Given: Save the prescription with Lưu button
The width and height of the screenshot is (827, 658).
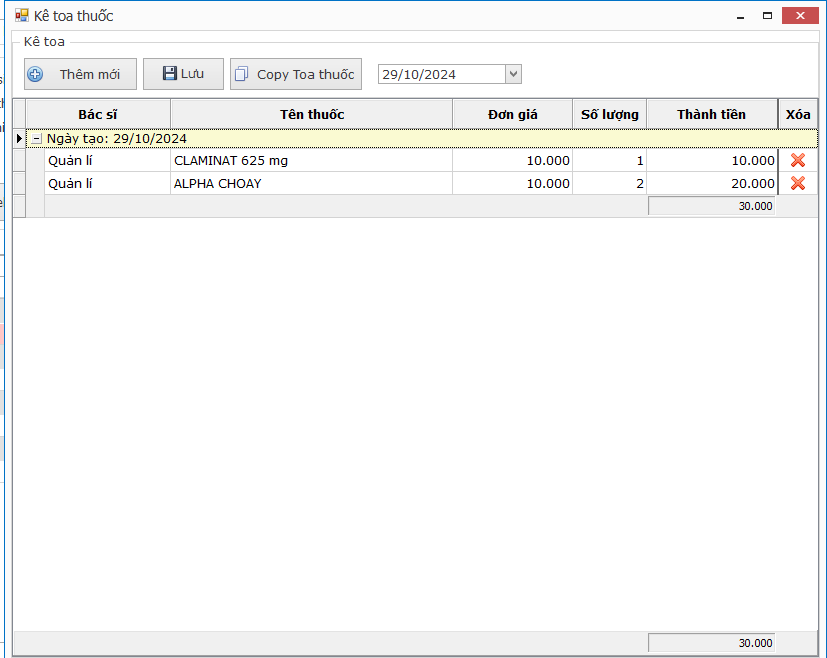Looking at the screenshot, I should [183, 74].
